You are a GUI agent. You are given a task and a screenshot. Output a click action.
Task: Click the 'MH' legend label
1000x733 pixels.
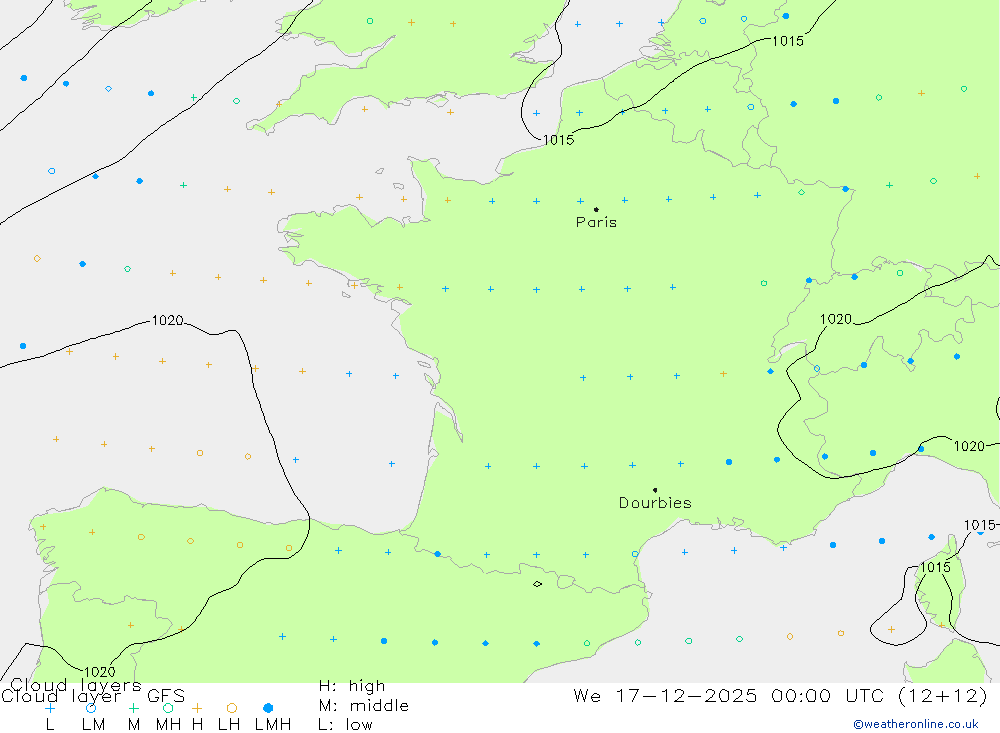(168, 725)
